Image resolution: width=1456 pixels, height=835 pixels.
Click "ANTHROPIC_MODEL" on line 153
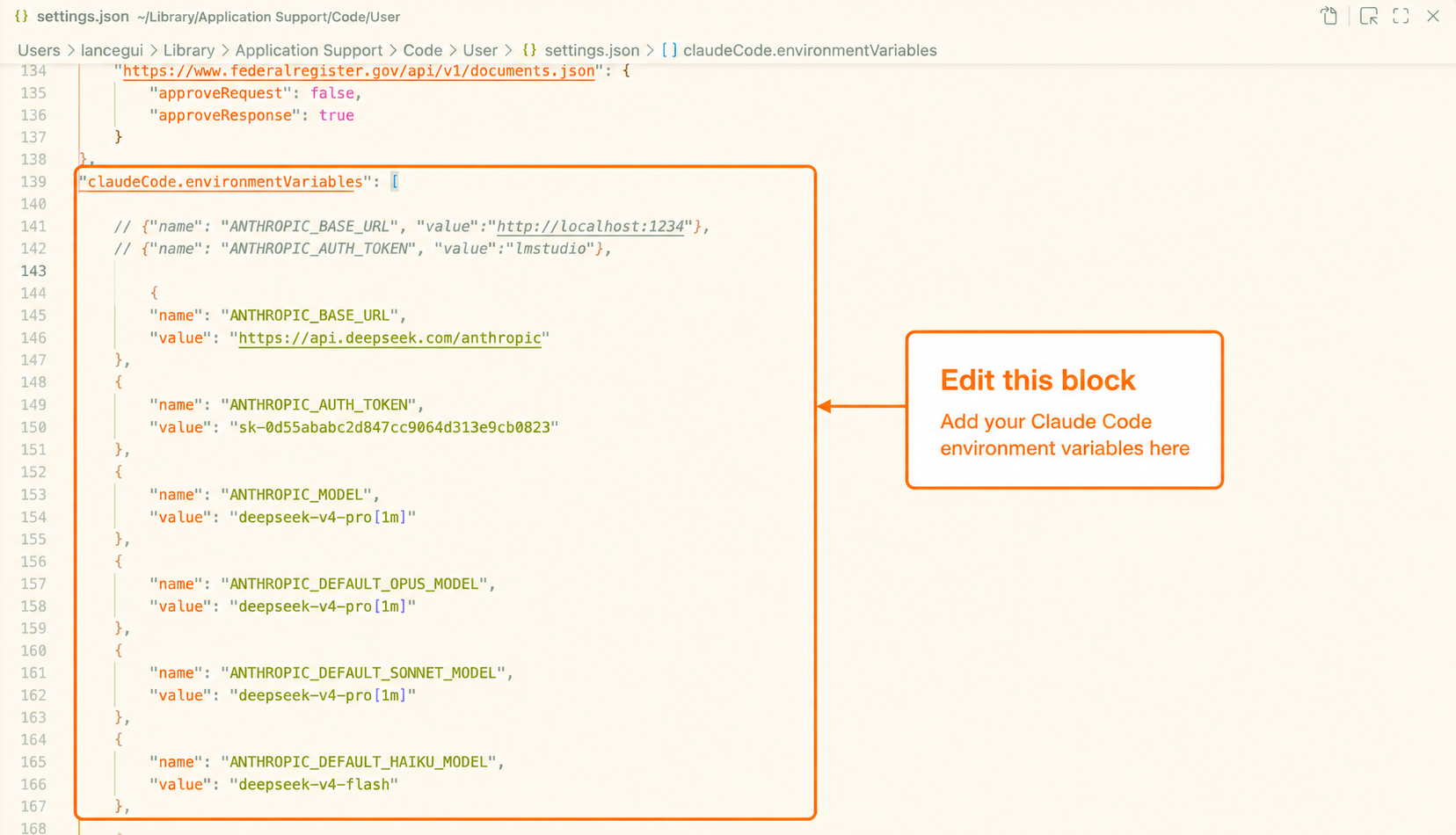point(296,494)
